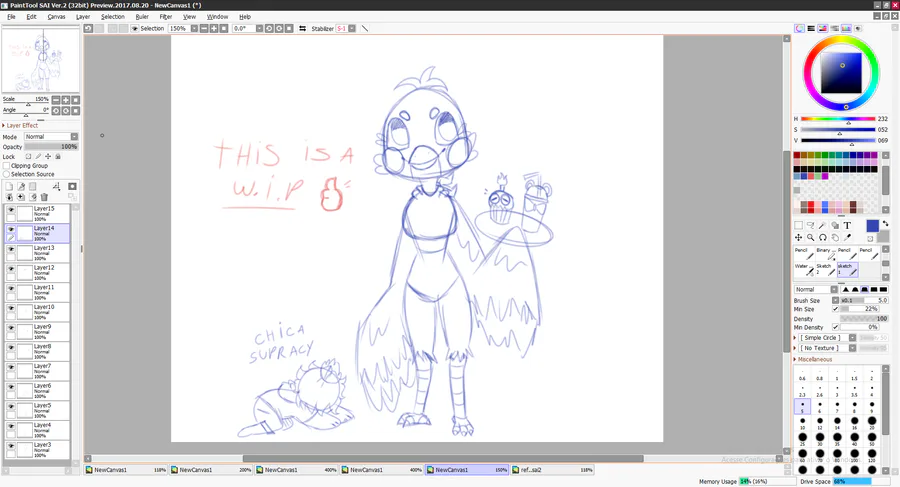900x487 pixels.
Task: Select the Zoom magnifier tool
Action: (x=810, y=237)
